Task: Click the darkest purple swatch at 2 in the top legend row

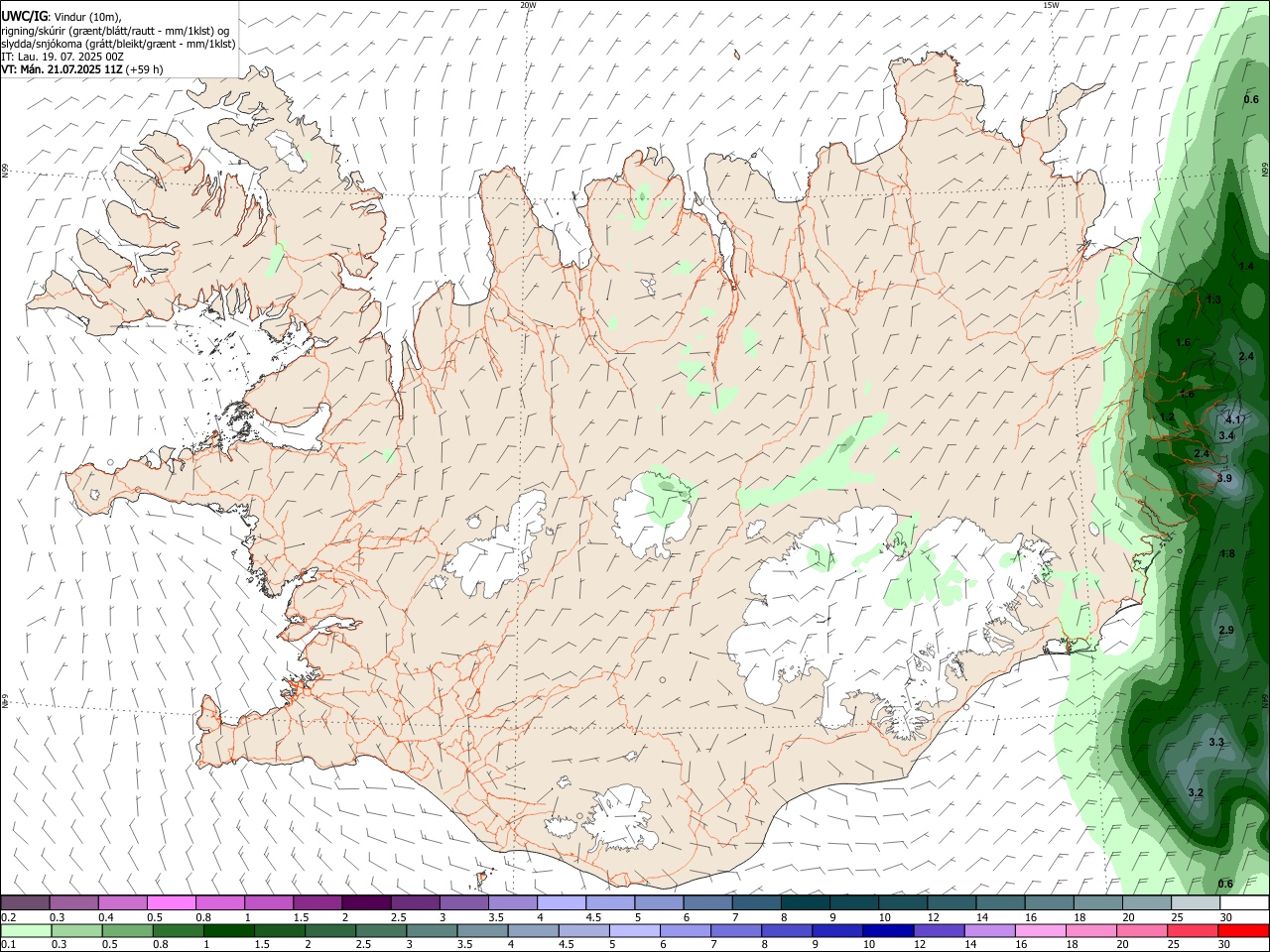Action: (365, 902)
